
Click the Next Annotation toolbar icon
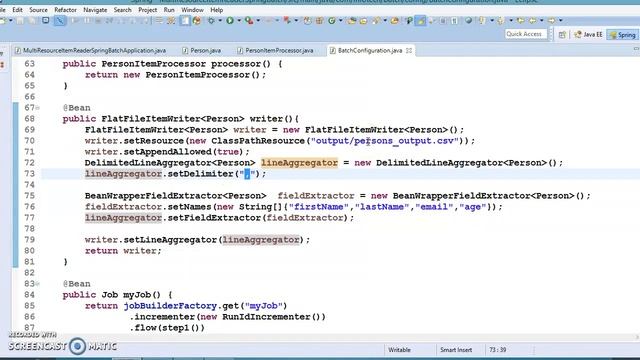[x=482, y=20]
